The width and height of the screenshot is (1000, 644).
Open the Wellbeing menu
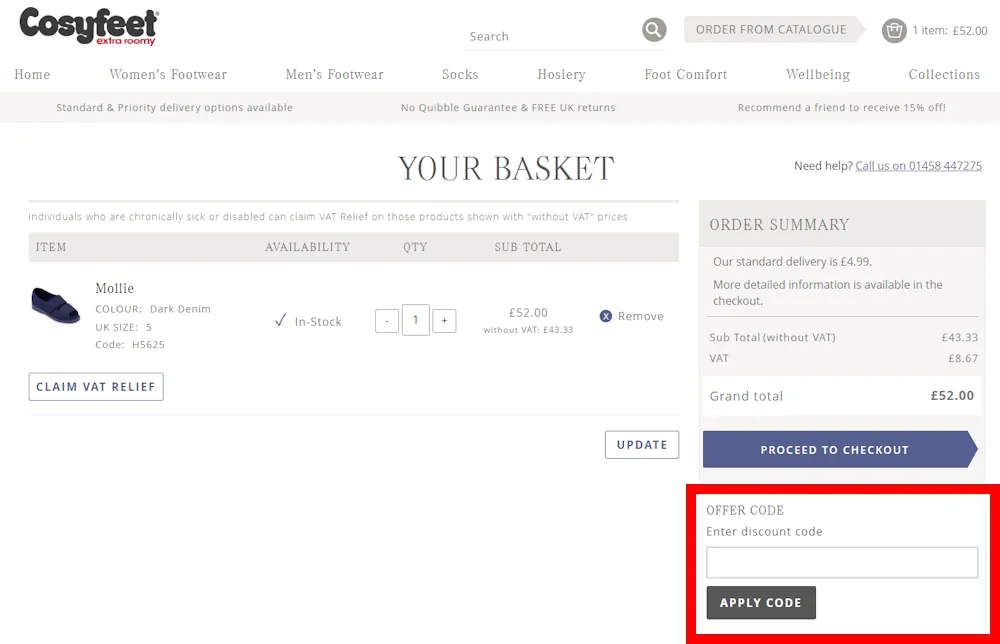coord(818,75)
